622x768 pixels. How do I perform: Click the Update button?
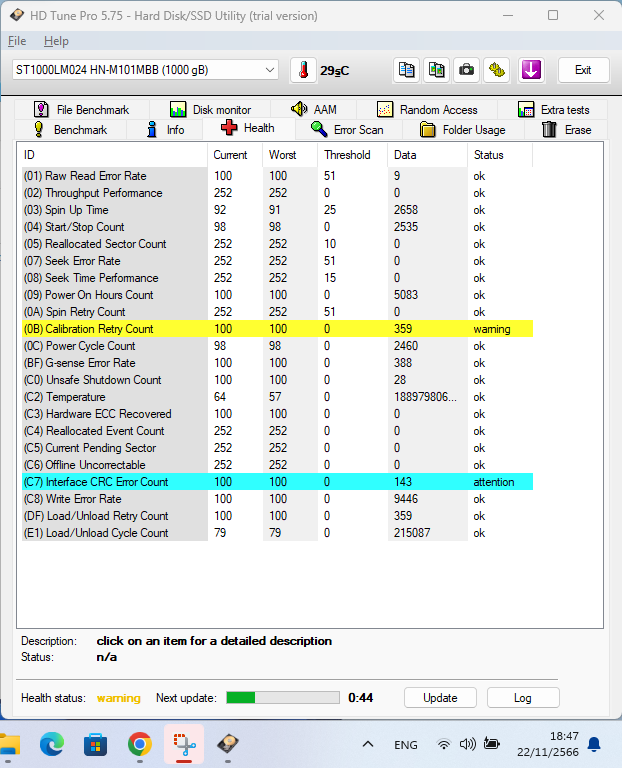pos(440,697)
